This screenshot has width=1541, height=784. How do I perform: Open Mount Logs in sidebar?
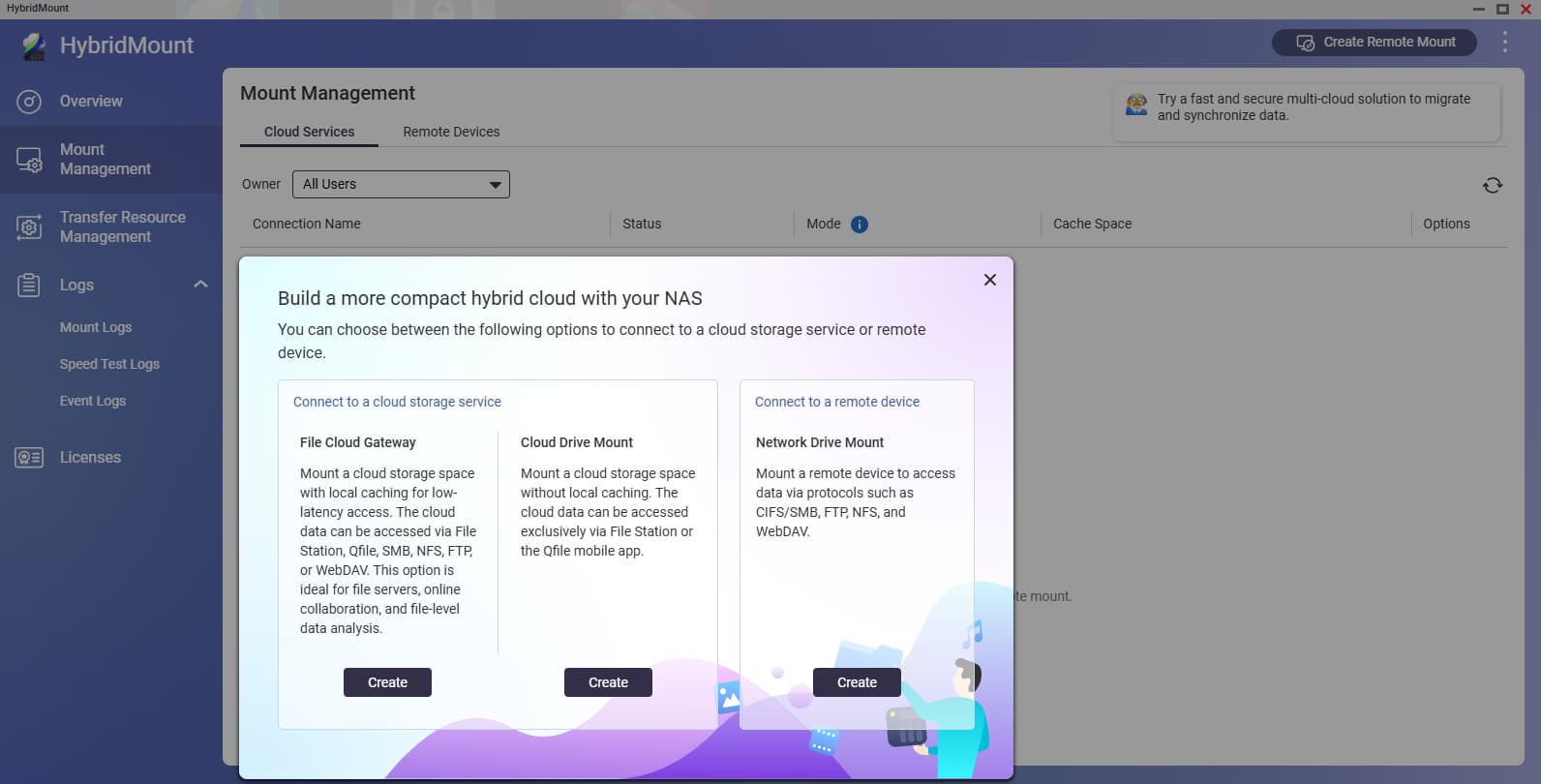[x=96, y=327]
